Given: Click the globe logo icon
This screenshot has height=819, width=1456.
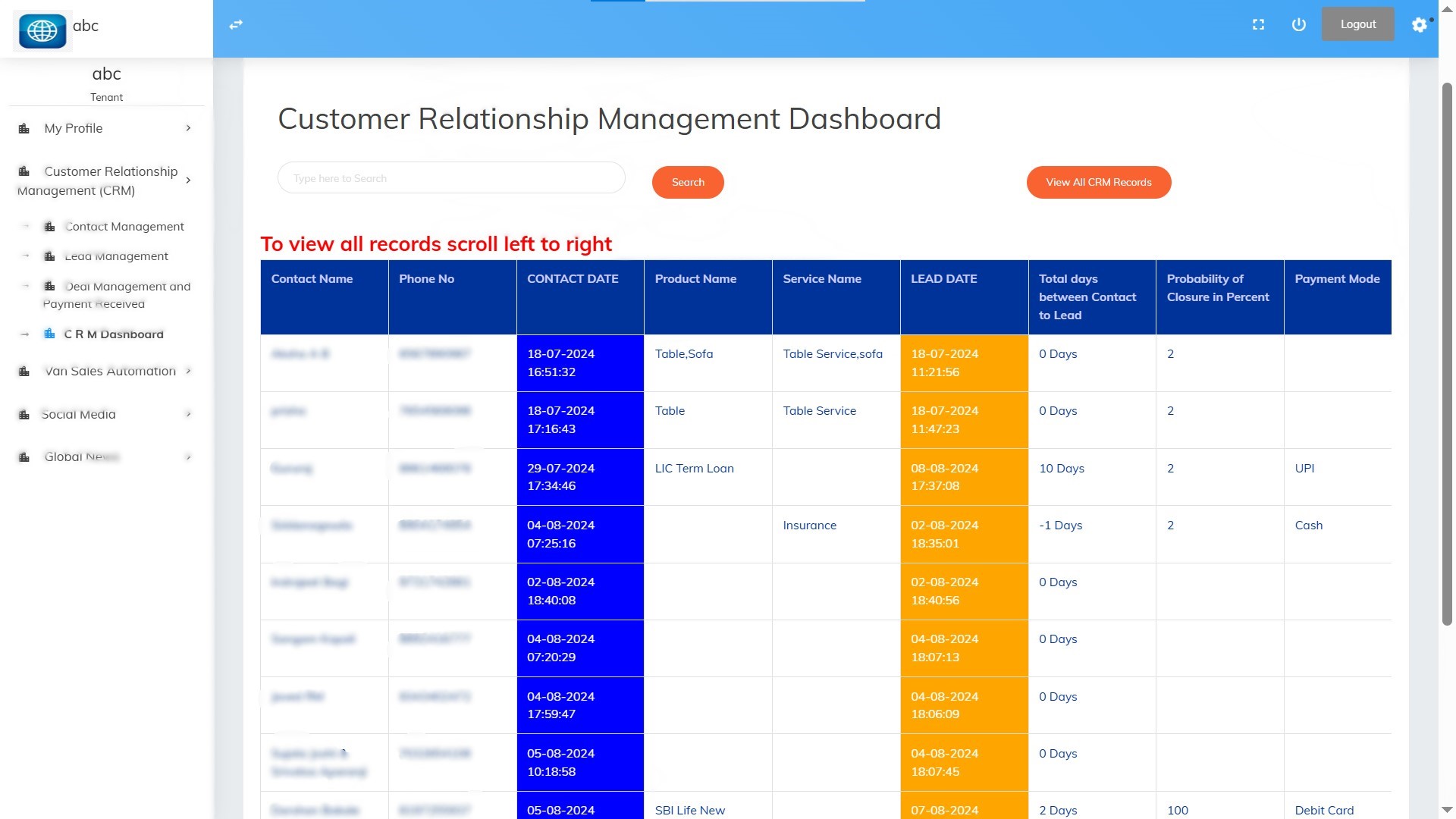Looking at the screenshot, I should tap(42, 31).
